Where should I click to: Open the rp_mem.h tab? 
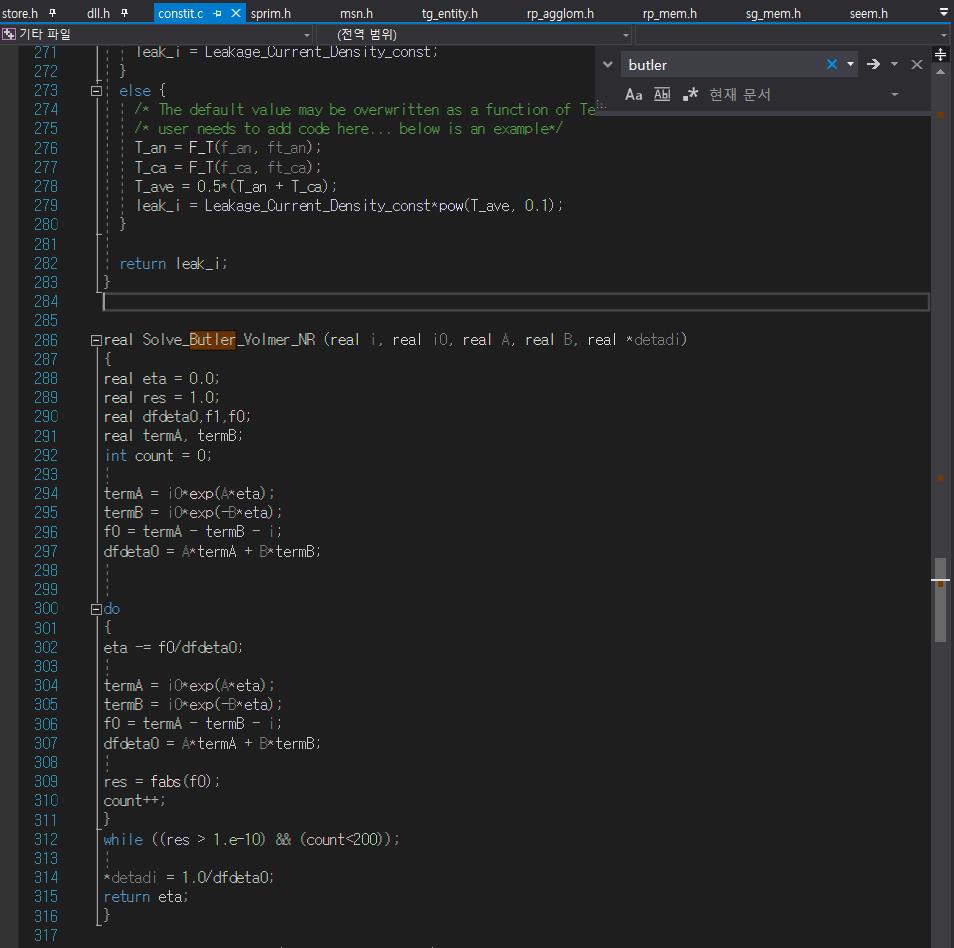[x=669, y=13]
